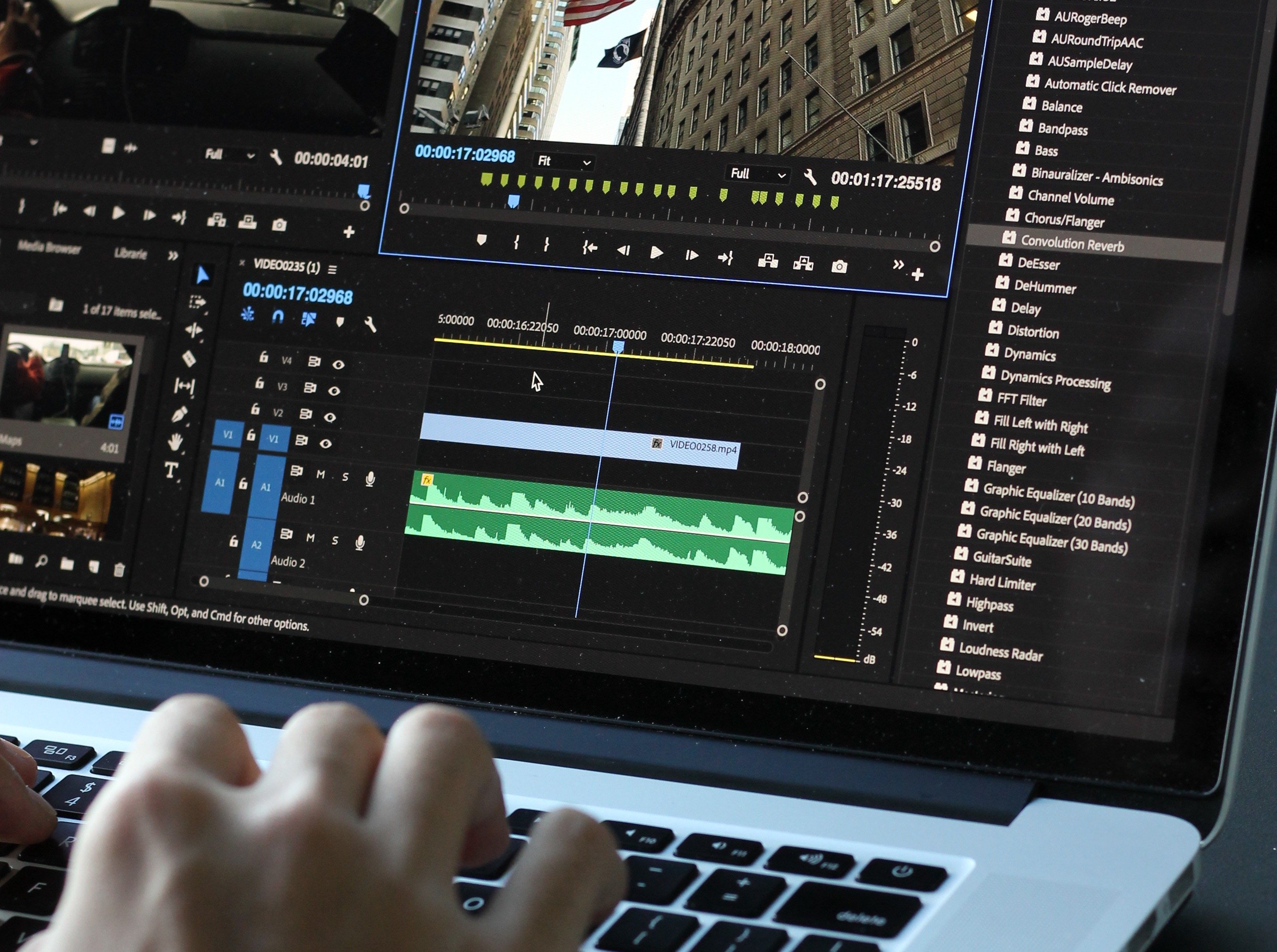
Task: Open the Fit zoom level dropdown
Action: point(564,162)
